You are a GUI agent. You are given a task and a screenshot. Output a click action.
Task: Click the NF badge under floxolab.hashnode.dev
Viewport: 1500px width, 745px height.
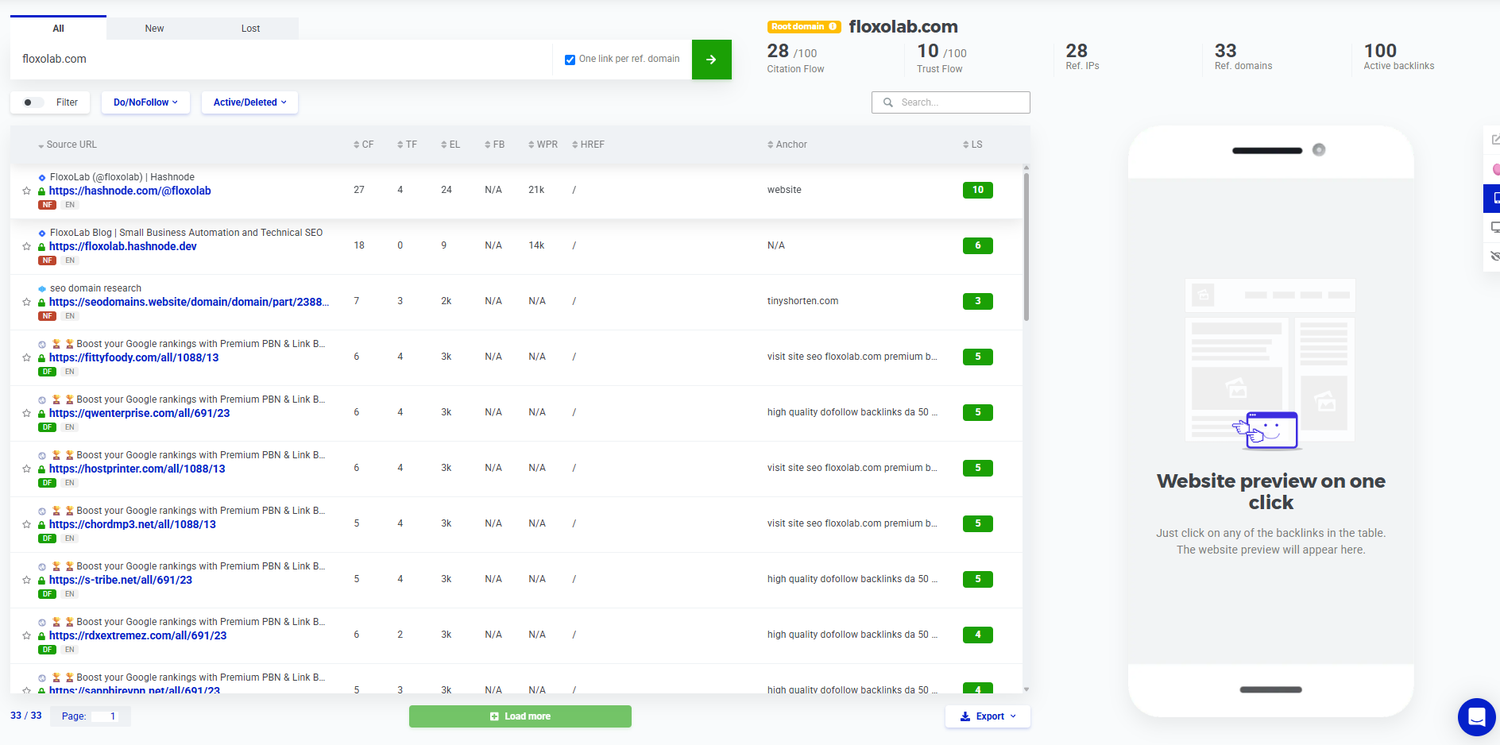47,260
